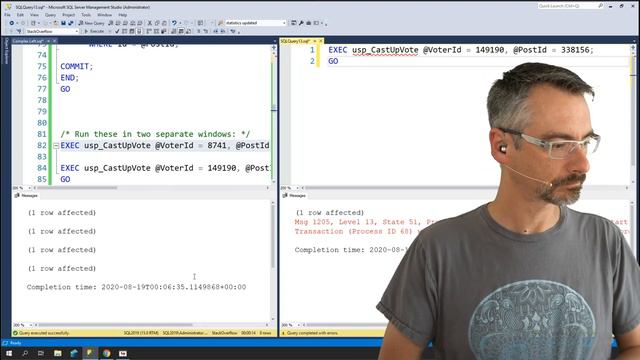
Task: Click Display Estimated Execution Plan icon
Action: coord(124,31)
